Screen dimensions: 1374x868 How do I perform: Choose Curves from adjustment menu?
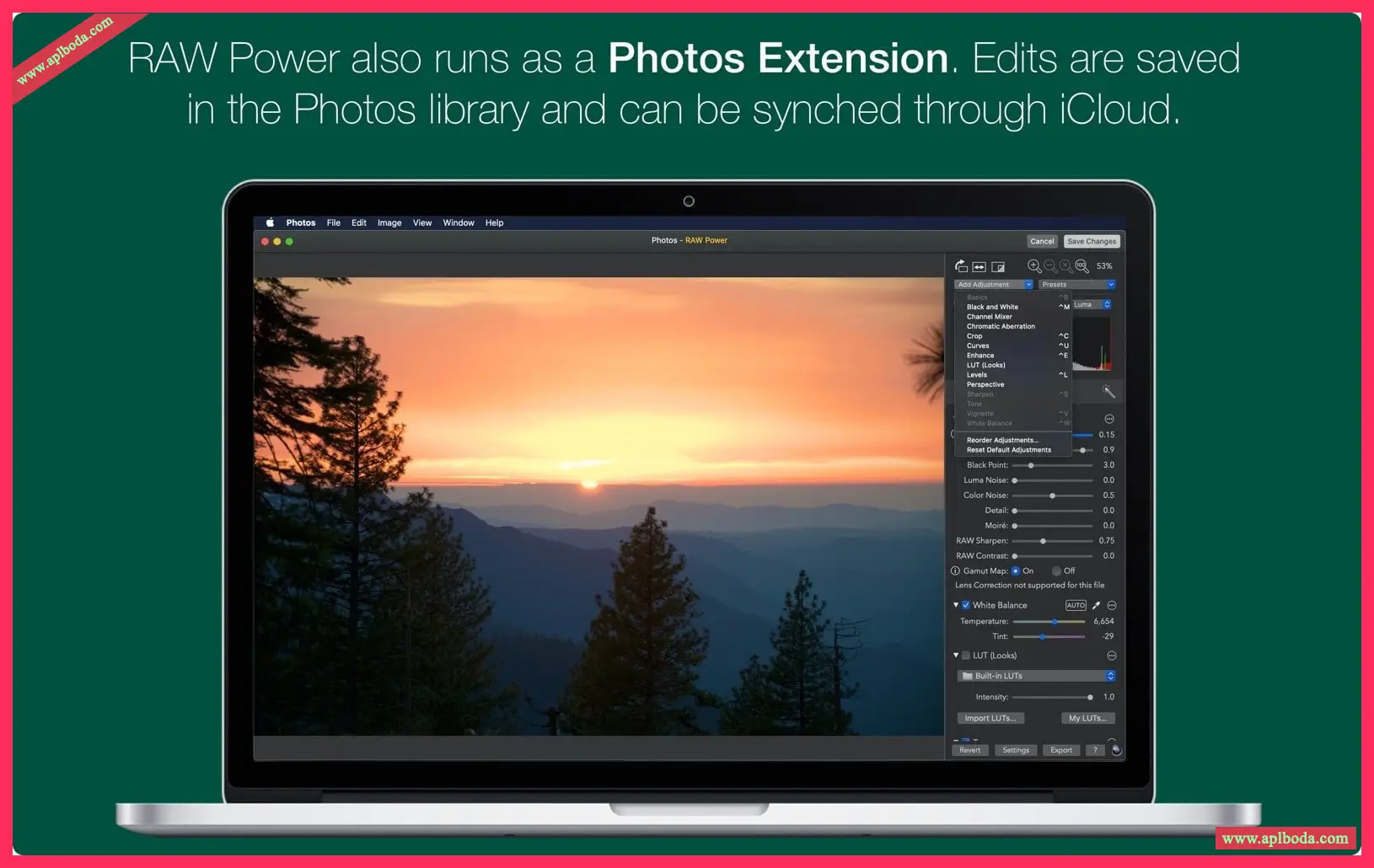click(1013, 346)
